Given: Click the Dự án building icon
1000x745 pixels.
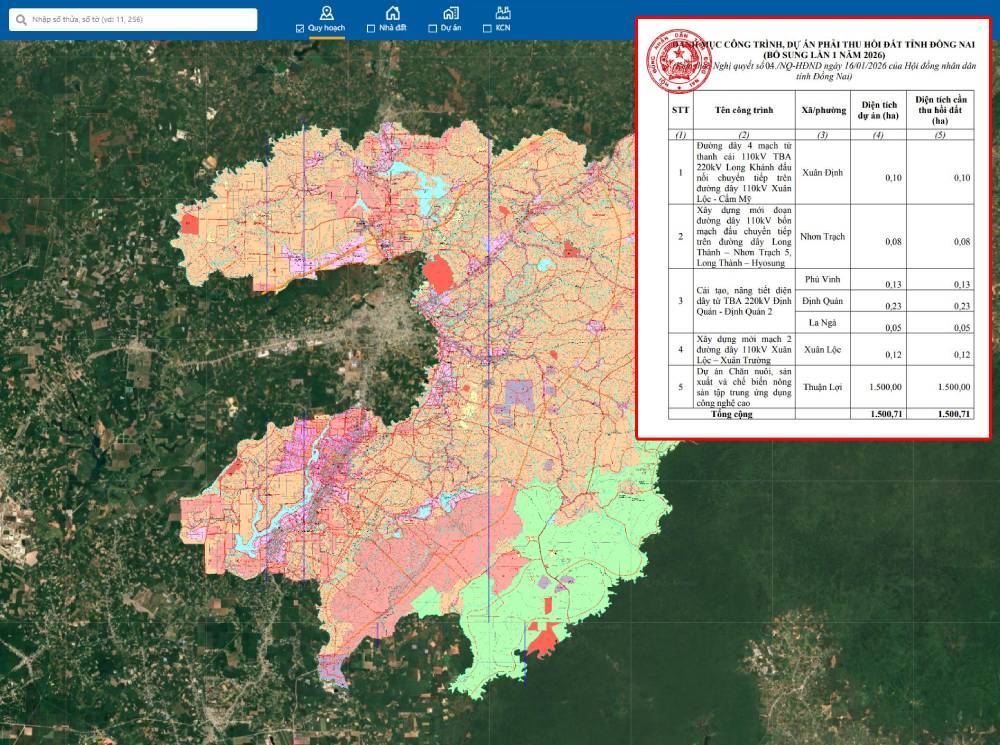Looking at the screenshot, I should pos(452,12).
